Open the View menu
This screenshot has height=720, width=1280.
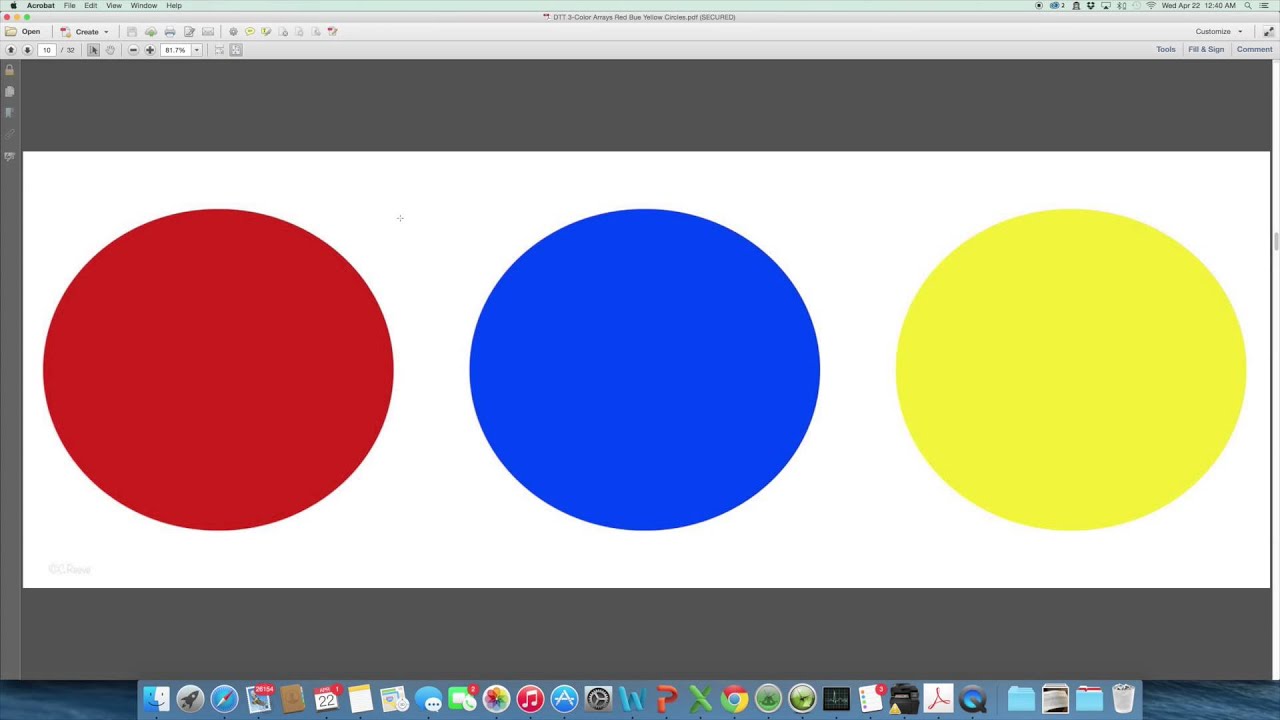click(114, 6)
